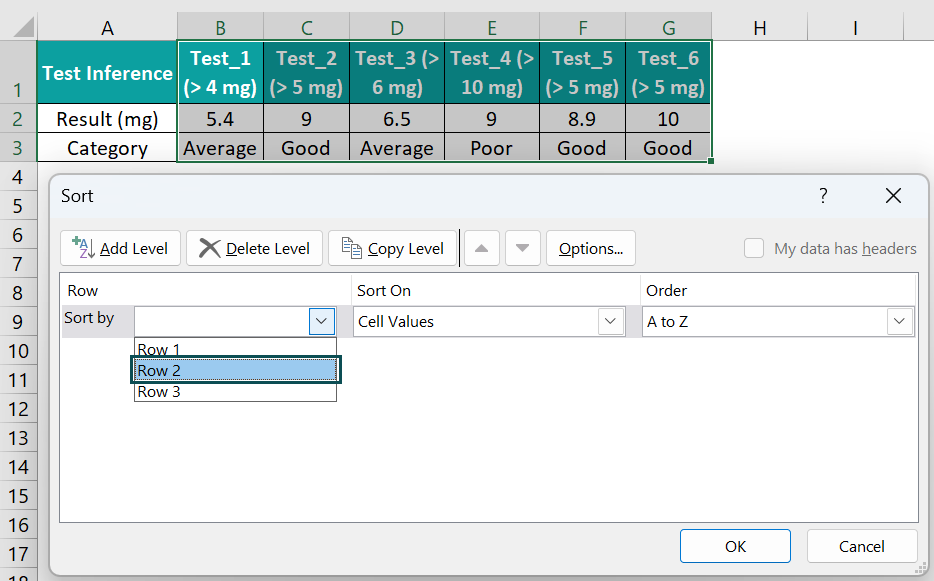Click the cell with value 6.5

point(397,119)
